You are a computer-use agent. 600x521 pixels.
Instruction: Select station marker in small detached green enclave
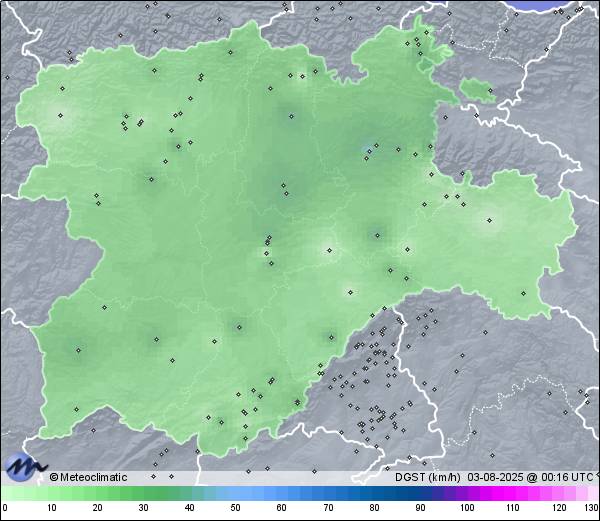pyautogui.click(x=491, y=90)
